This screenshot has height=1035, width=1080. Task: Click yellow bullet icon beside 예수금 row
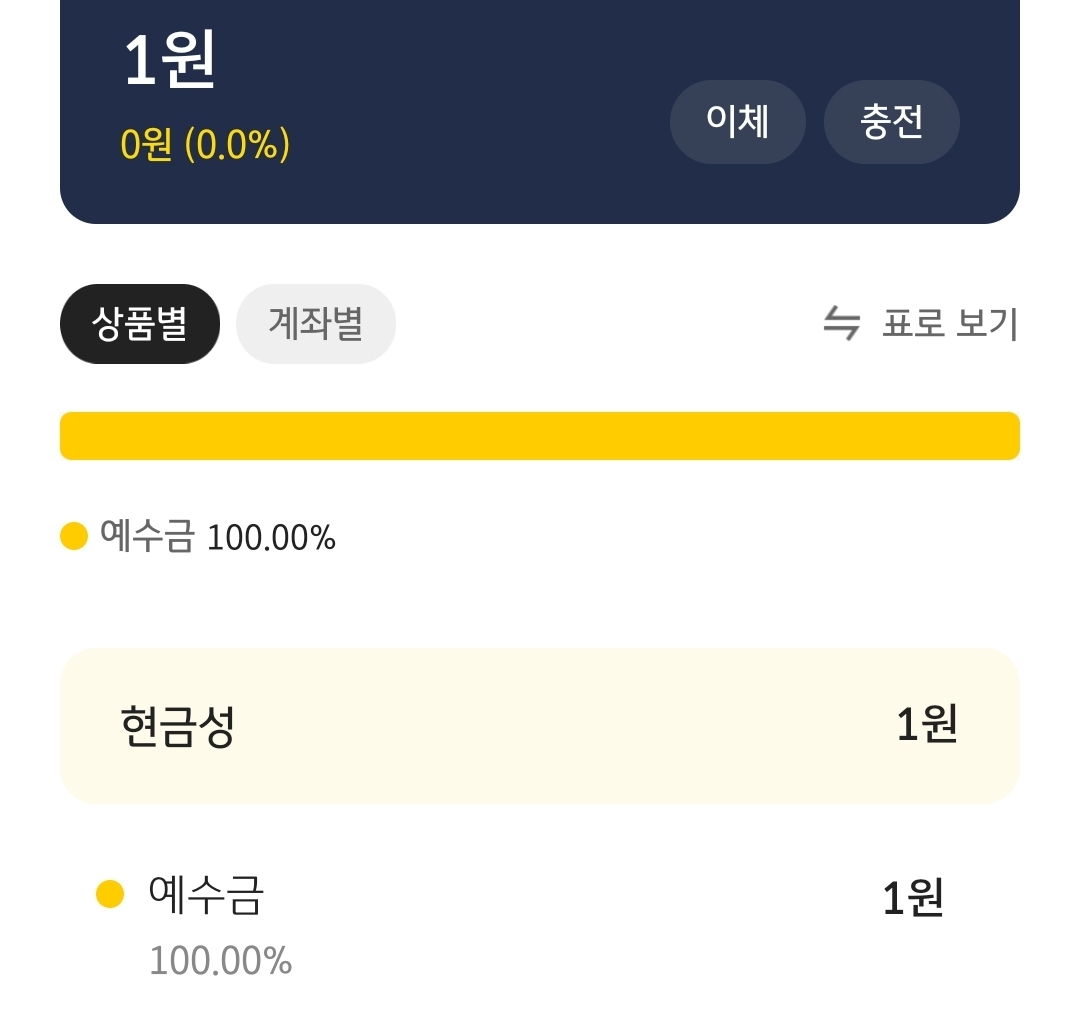(x=110, y=894)
